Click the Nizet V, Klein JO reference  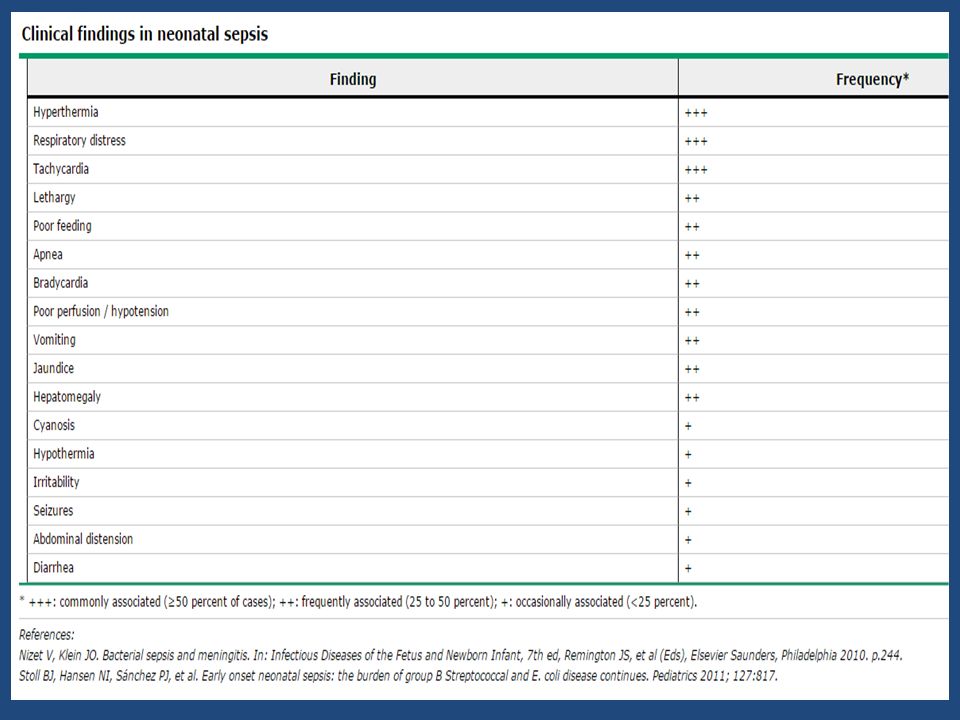[460, 655]
